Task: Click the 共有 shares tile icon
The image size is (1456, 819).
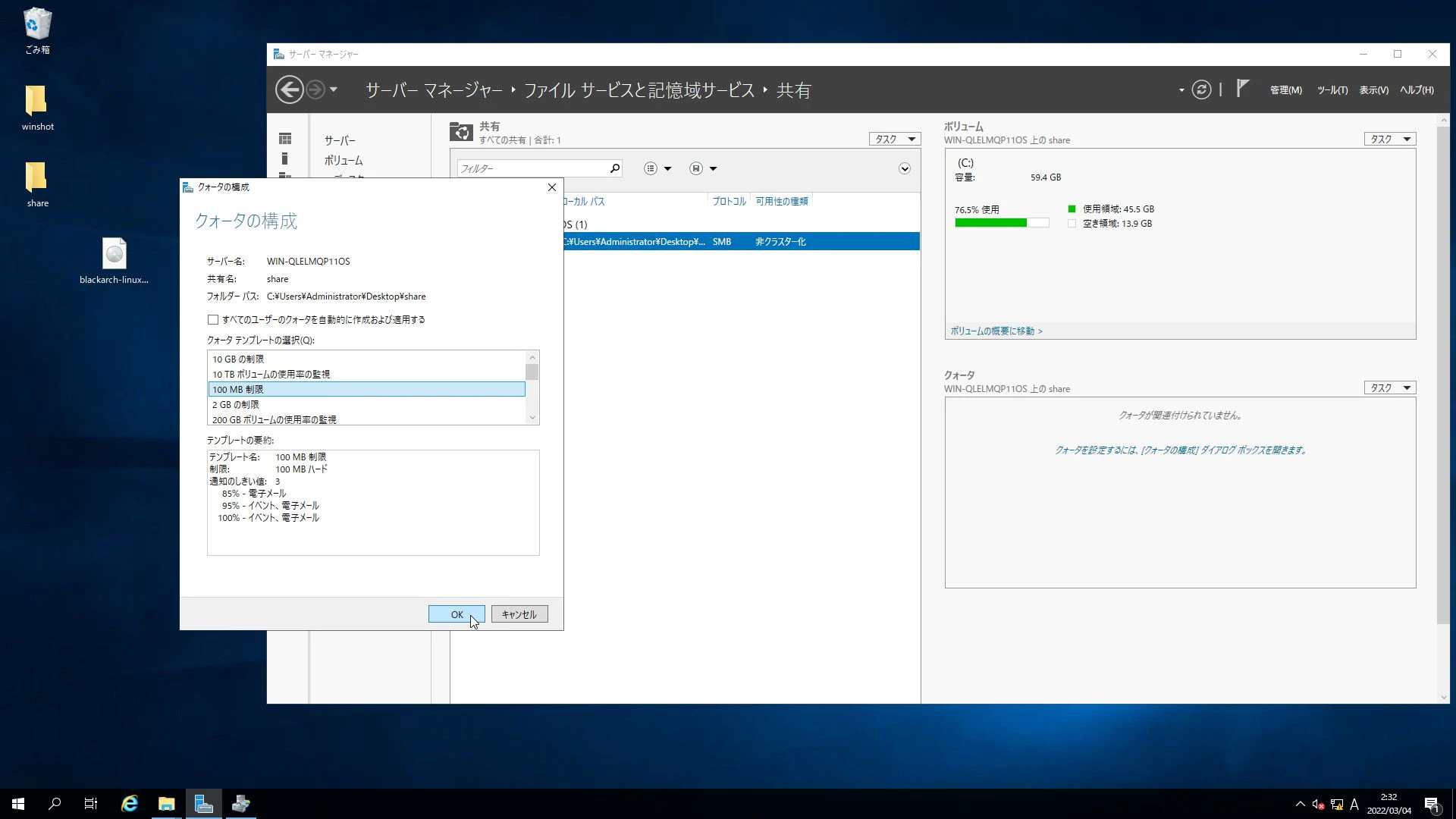Action: [x=461, y=132]
